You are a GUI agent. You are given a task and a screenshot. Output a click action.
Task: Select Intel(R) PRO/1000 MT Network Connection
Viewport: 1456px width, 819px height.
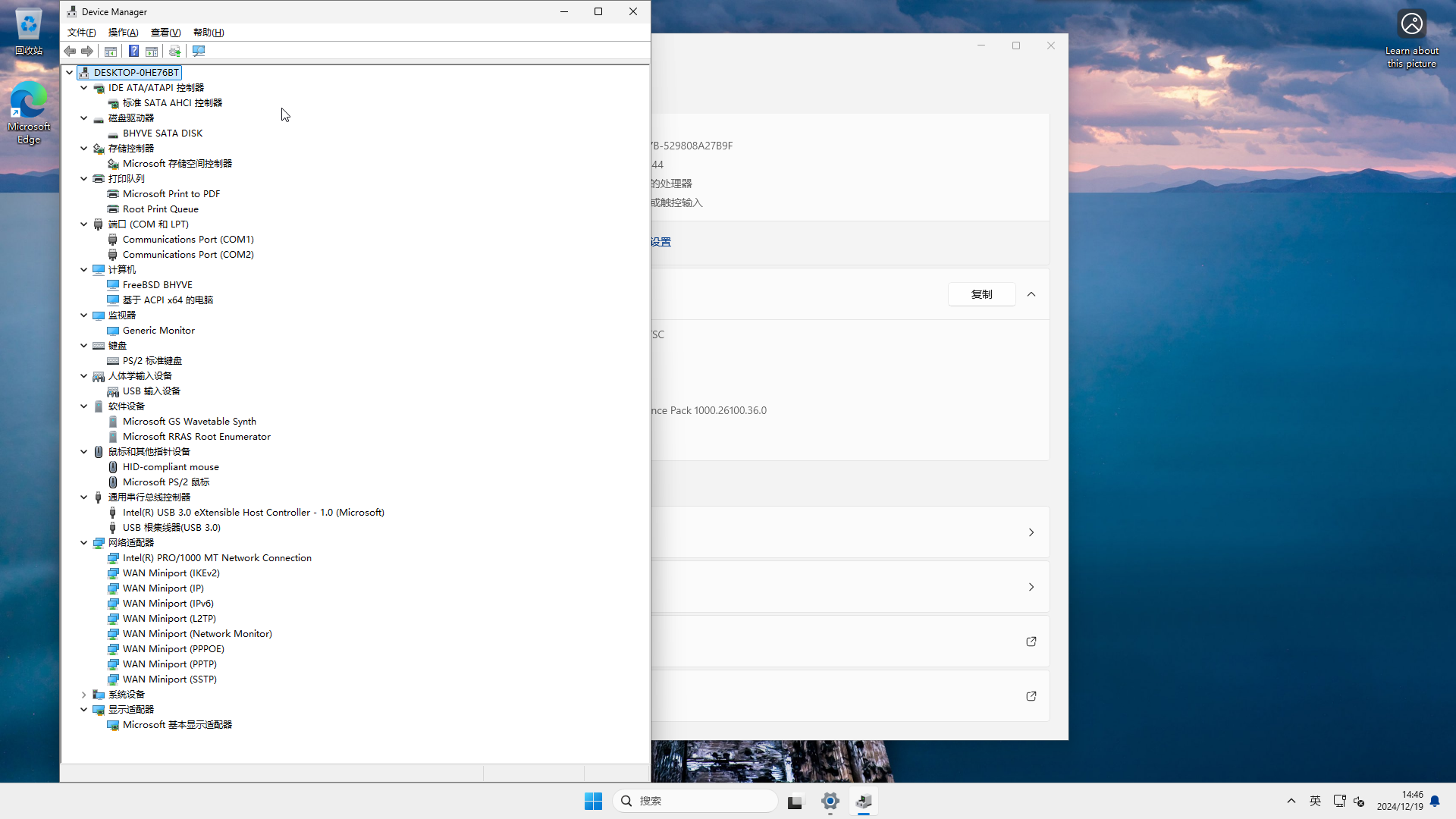pyautogui.click(x=217, y=558)
